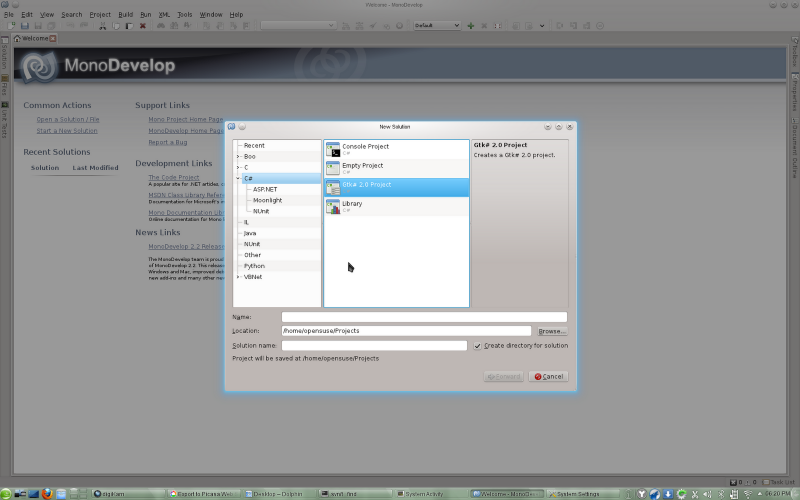Image resolution: width=800 pixels, height=500 pixels.
Task: Open the Unit Tests side panel
Action: coord(4,120)
